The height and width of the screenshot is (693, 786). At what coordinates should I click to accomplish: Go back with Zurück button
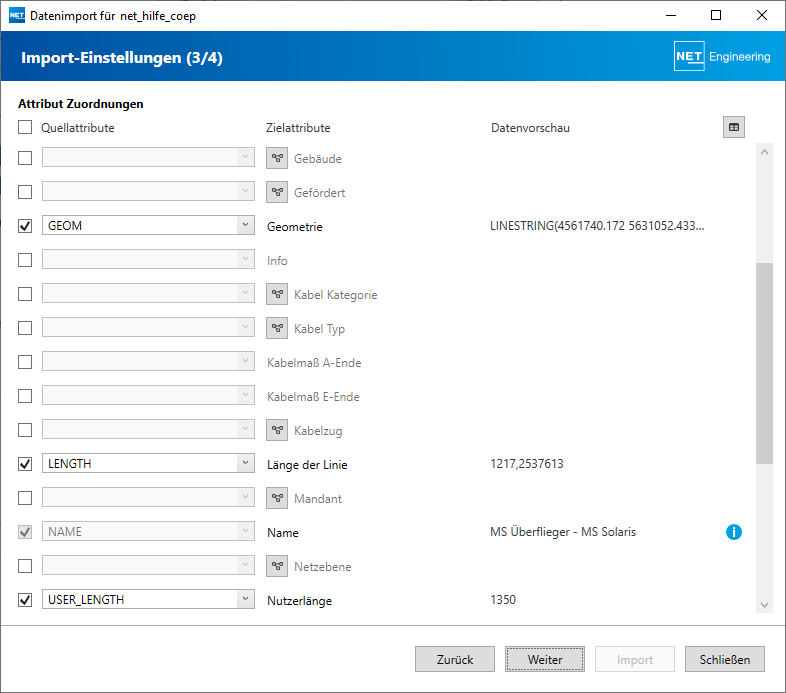tap(455, 659)
